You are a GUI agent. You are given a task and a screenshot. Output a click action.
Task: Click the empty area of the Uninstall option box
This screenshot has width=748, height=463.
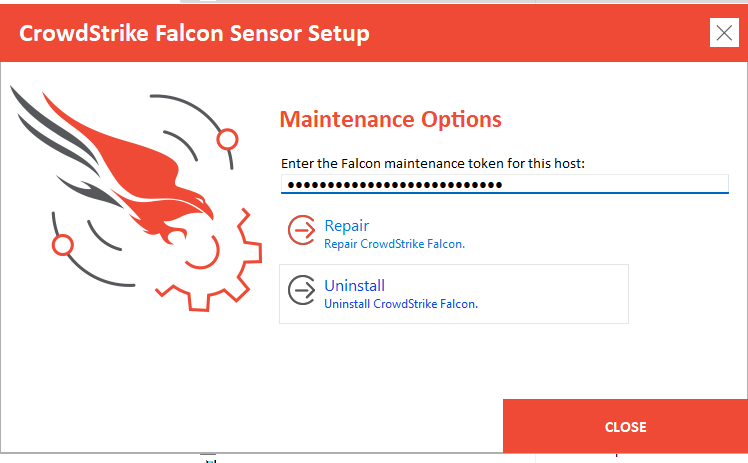click(553, 294)
